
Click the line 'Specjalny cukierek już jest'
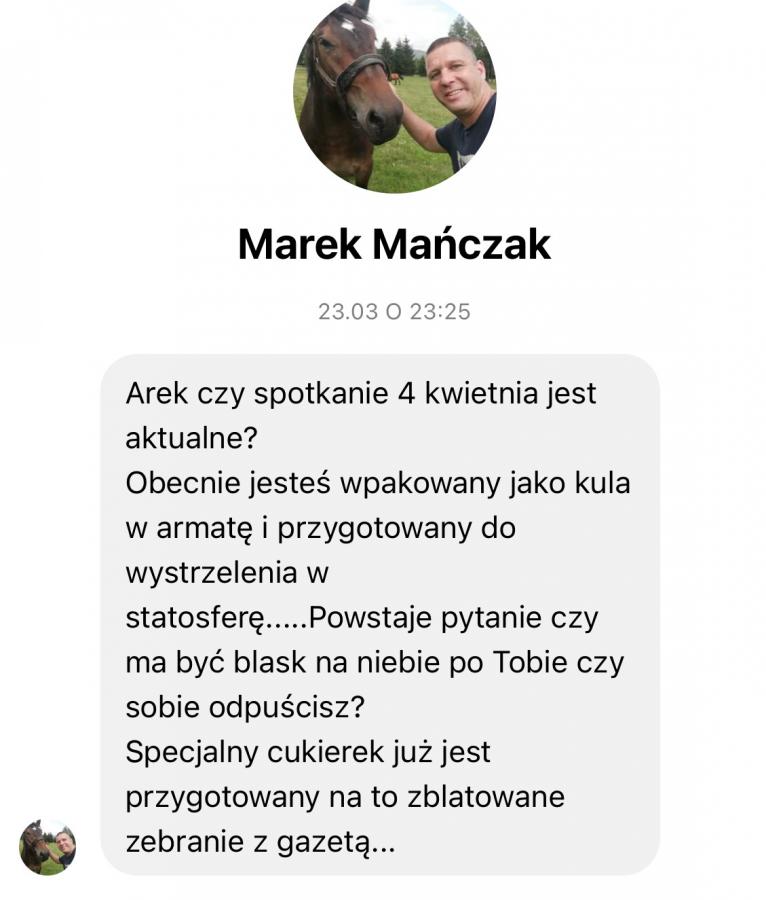[x=308, y=752]
